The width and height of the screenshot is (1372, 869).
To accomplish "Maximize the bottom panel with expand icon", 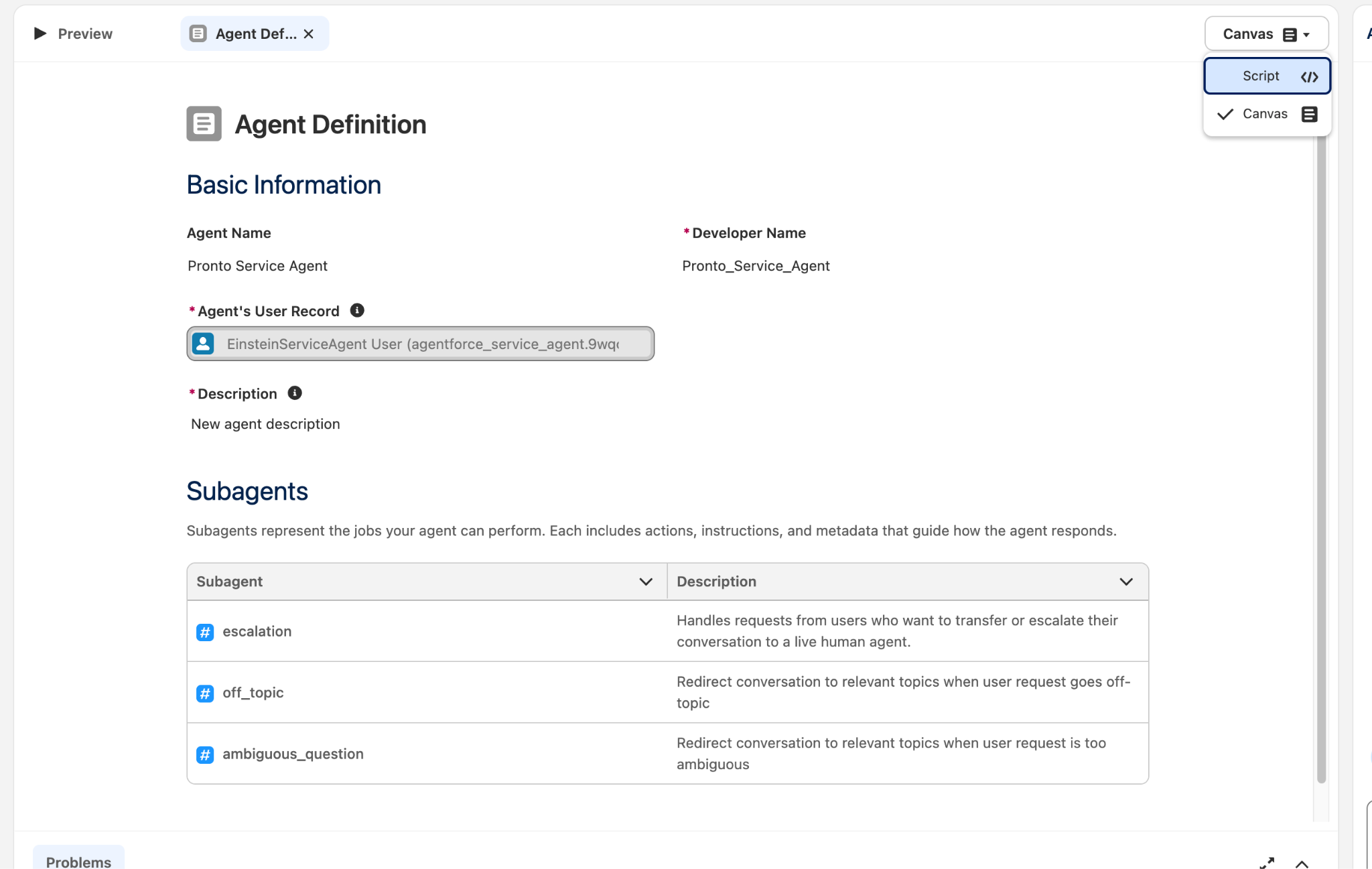I will 1267,863.
